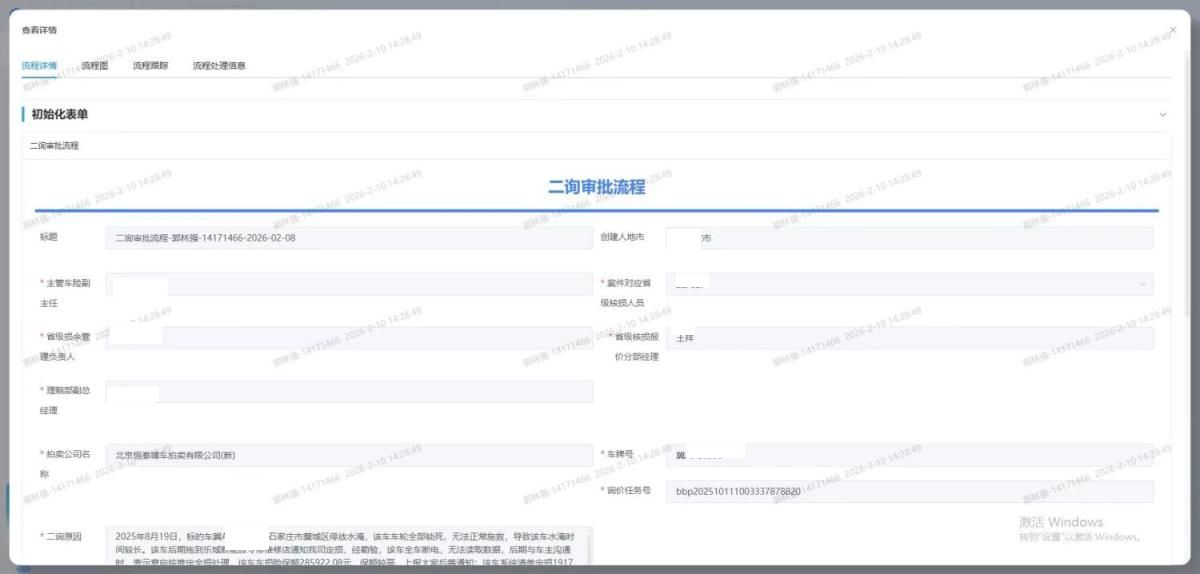Select the 流程详情 tab

tap(39, 66)
